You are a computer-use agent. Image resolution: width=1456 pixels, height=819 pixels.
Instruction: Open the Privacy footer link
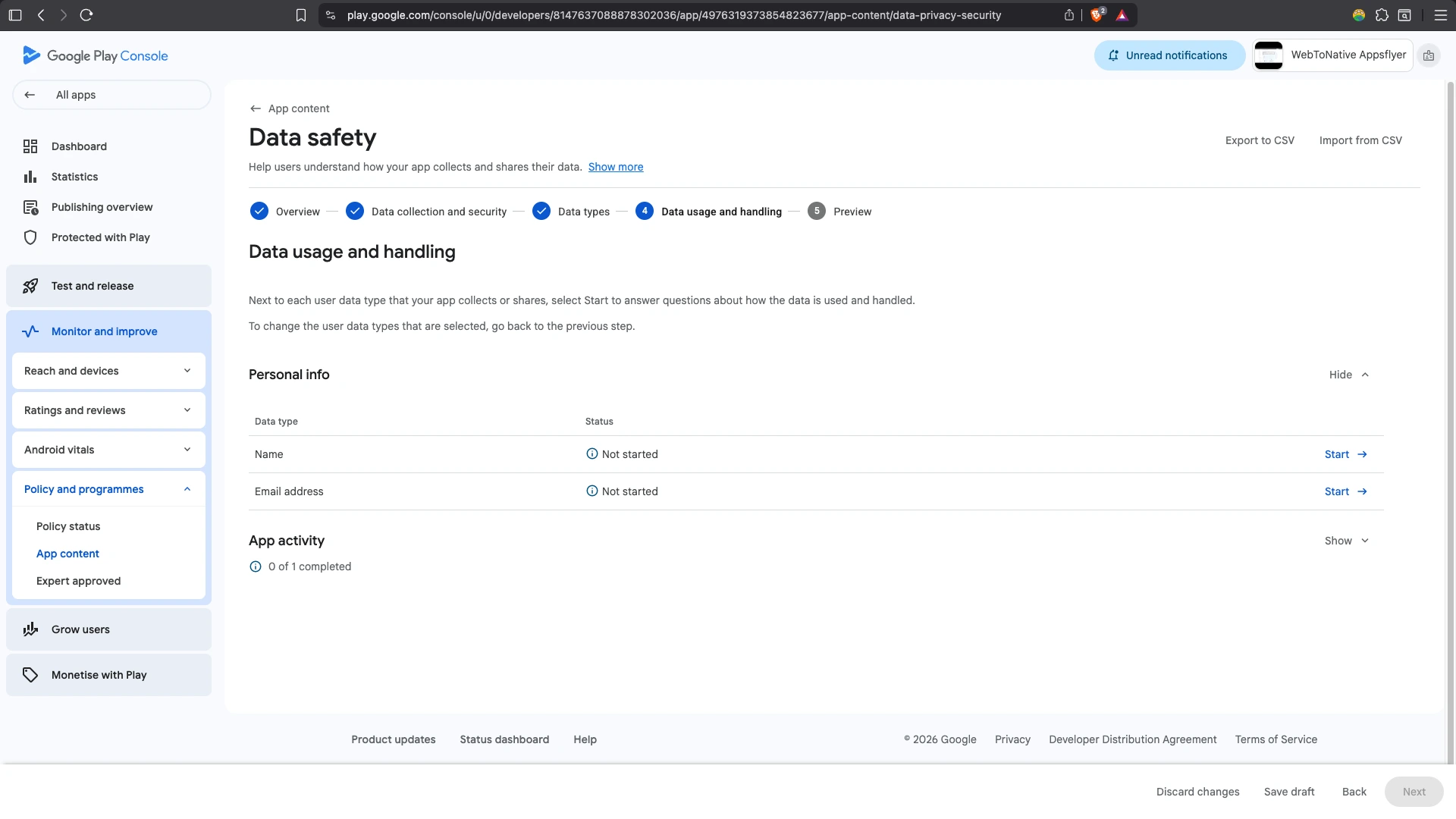[x=1012, y=739]
